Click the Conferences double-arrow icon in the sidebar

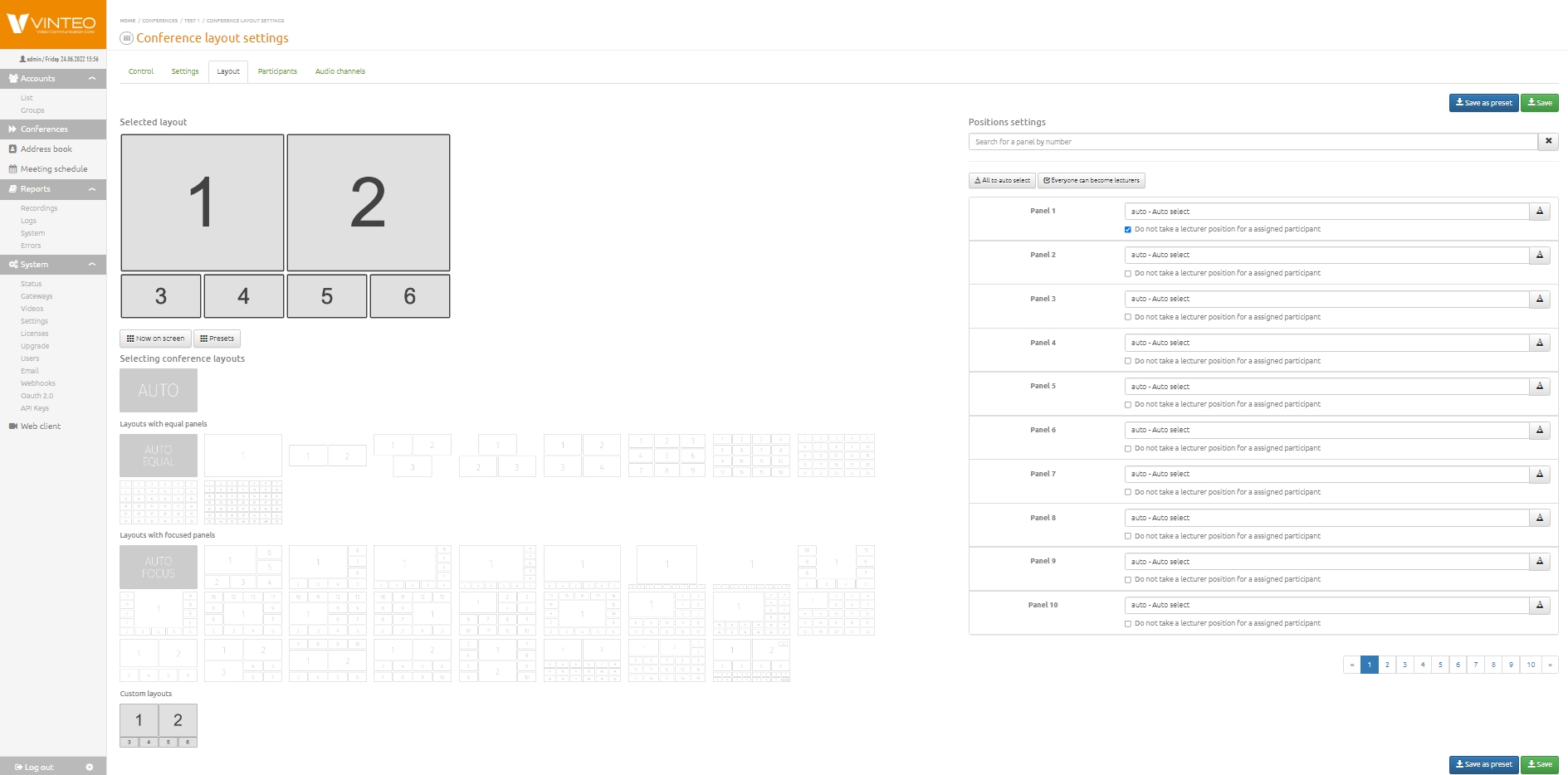(x=12, y=129)
